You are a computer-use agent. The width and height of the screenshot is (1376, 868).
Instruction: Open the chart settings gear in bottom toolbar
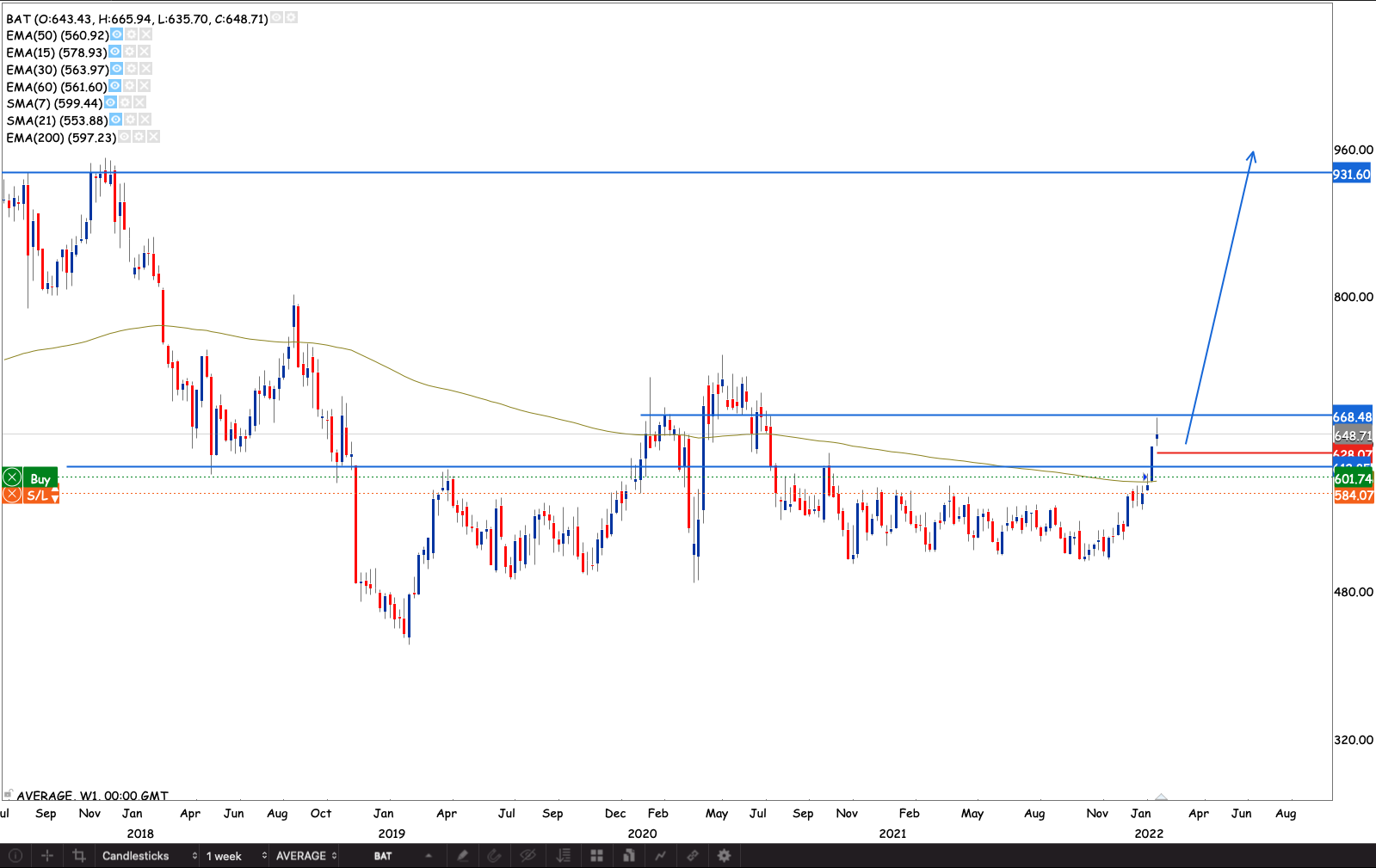pos(724,855)
